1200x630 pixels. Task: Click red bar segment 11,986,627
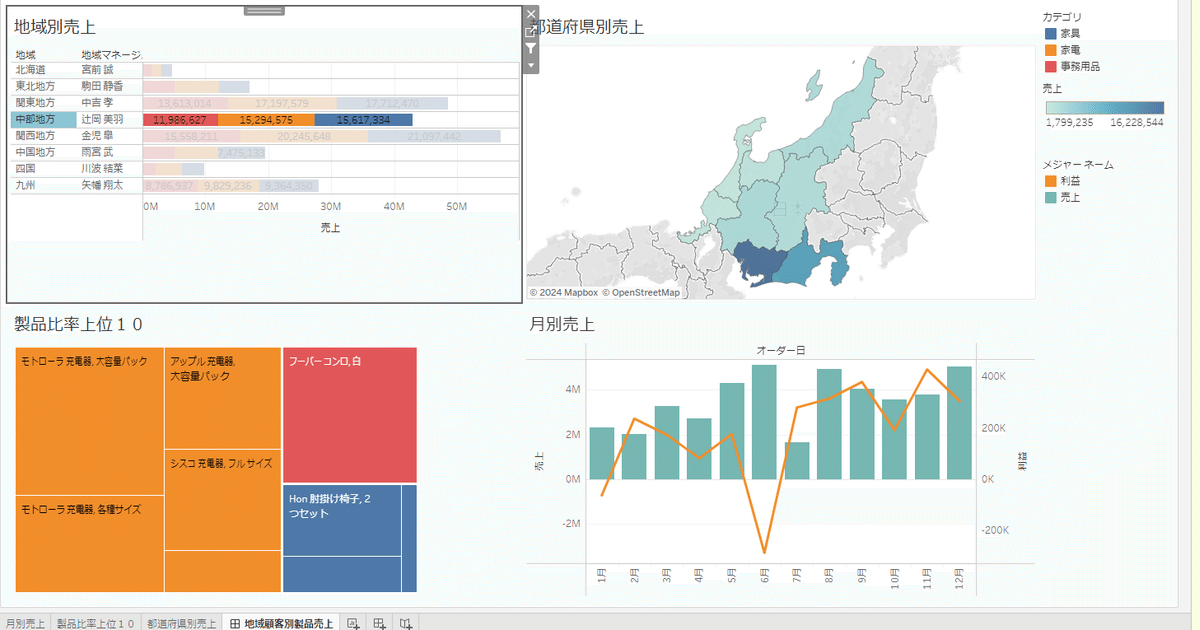coord(180,120)
